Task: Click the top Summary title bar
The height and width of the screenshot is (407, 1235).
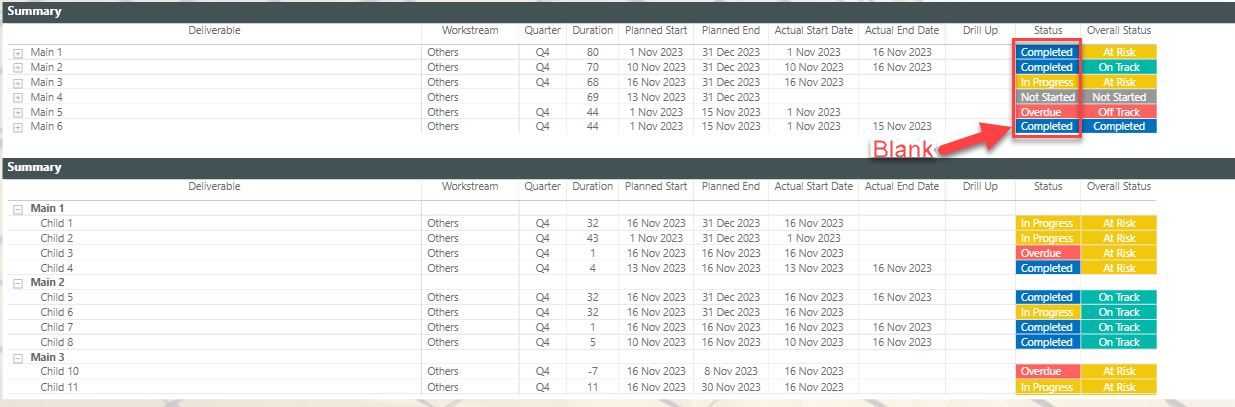Action: point(617,12)
